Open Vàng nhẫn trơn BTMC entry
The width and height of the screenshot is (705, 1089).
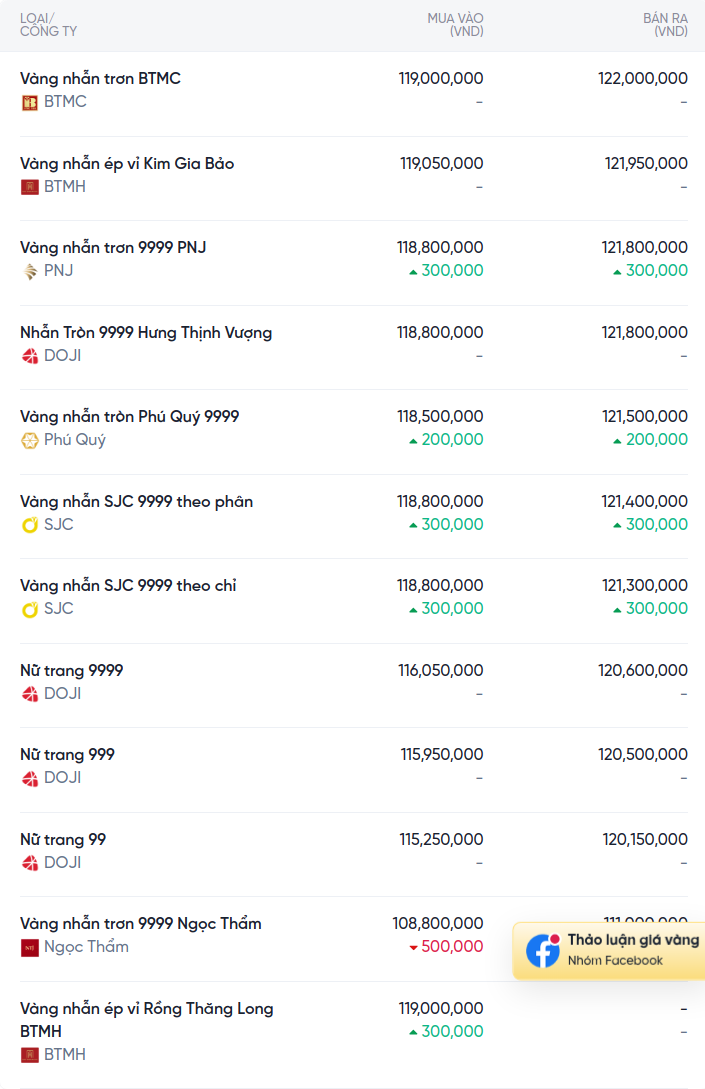click(x=100, y=78)
